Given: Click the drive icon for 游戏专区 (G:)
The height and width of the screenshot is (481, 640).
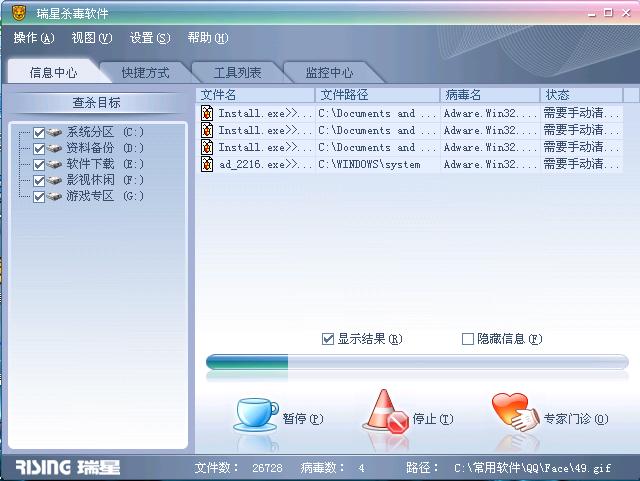Looking at the screenshot, I should [x=54, y=196].
